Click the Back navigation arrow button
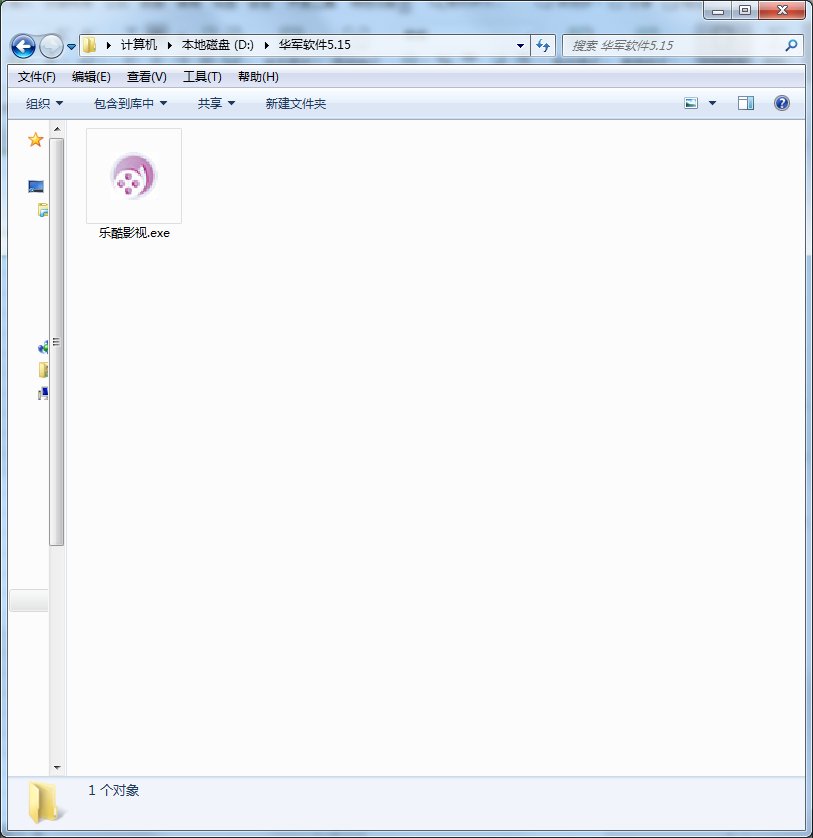The height and width of the screenshot is (838, 813). pos(23,46)
